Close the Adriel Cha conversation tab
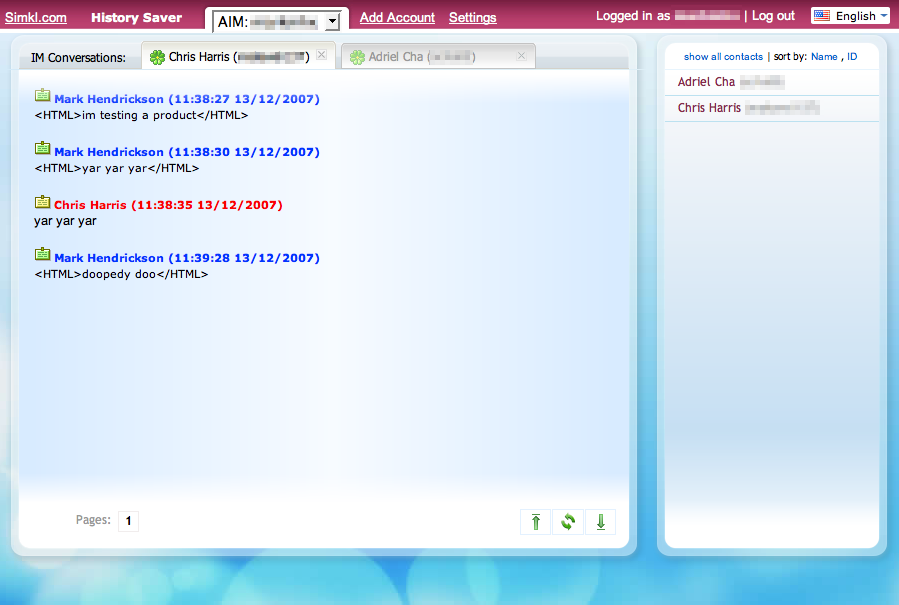Viewport: 899px width, 605px height. [520, 56]
